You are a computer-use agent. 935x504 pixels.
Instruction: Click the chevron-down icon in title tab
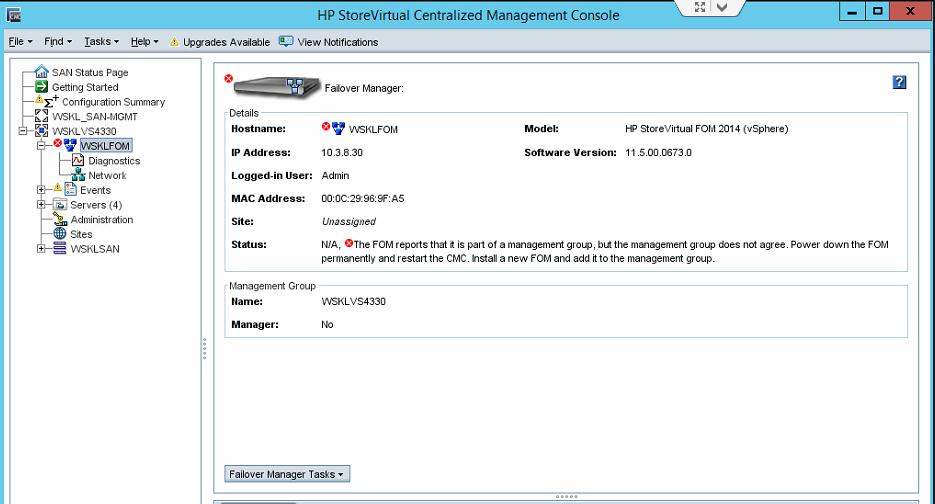coord(722,7)
